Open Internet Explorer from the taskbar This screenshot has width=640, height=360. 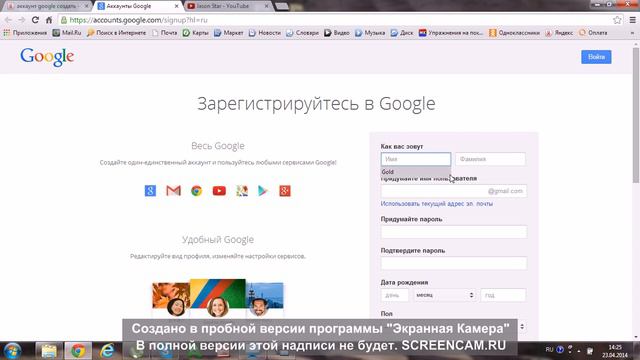[x=107, y=351]
